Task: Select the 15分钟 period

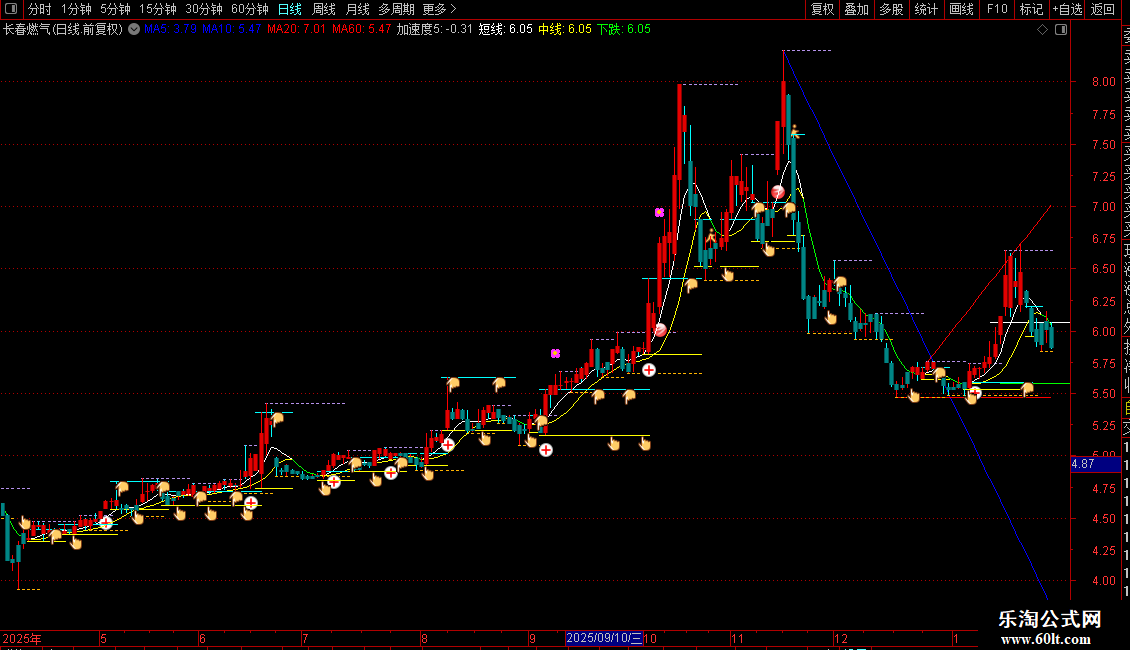Action: (158, 9)
